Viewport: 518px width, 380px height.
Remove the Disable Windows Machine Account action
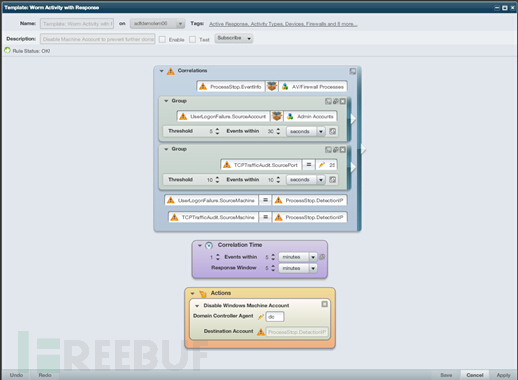pyautogui.click(x=324, y=304)
